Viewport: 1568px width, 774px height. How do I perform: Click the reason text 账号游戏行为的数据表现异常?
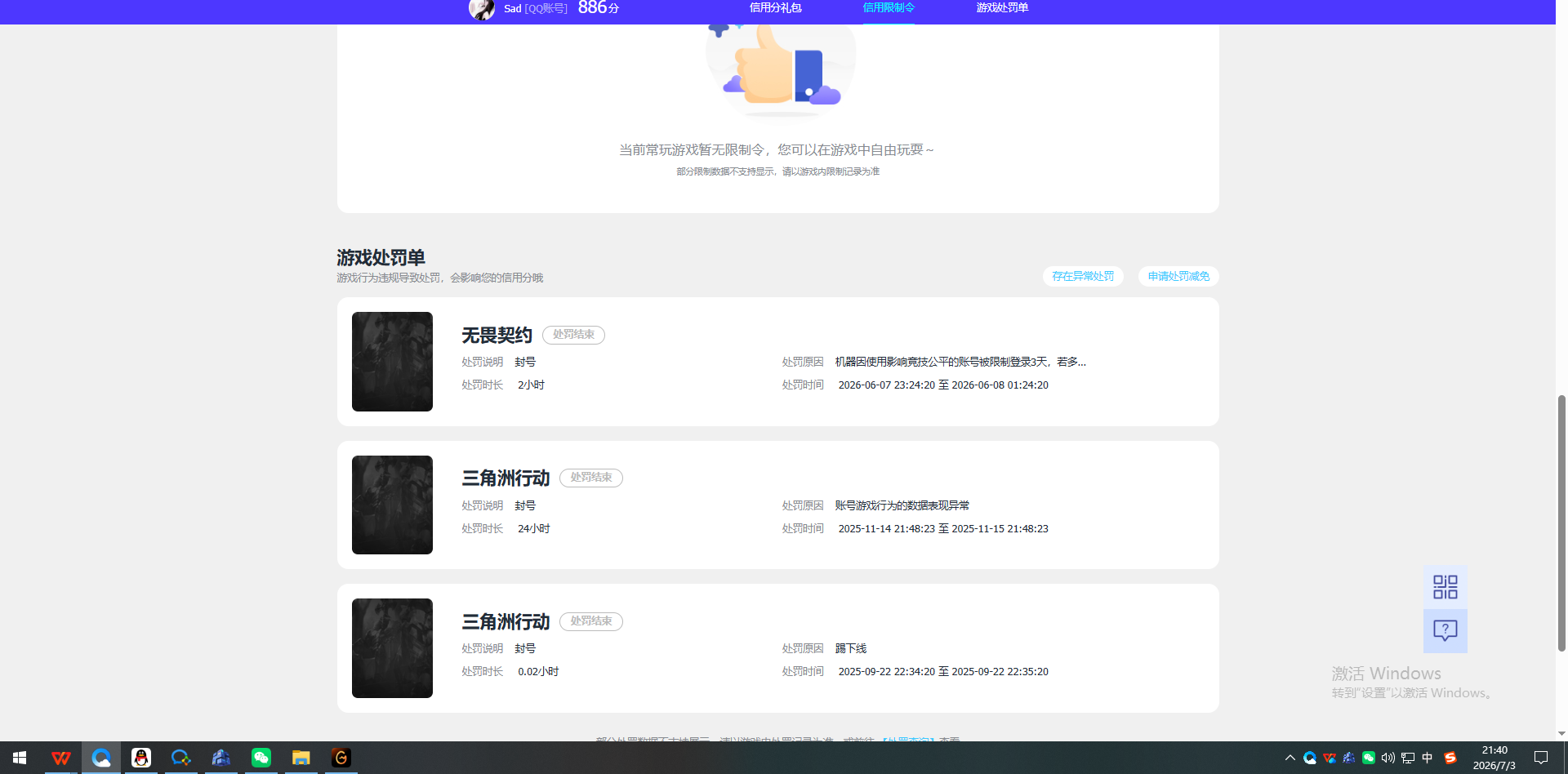tap(902, 505)
